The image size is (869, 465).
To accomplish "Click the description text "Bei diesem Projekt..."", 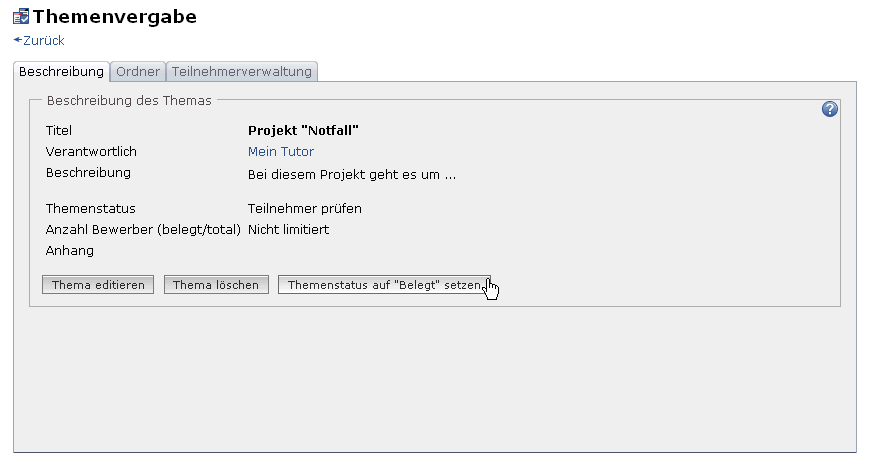I will click(x=352, y=174).
